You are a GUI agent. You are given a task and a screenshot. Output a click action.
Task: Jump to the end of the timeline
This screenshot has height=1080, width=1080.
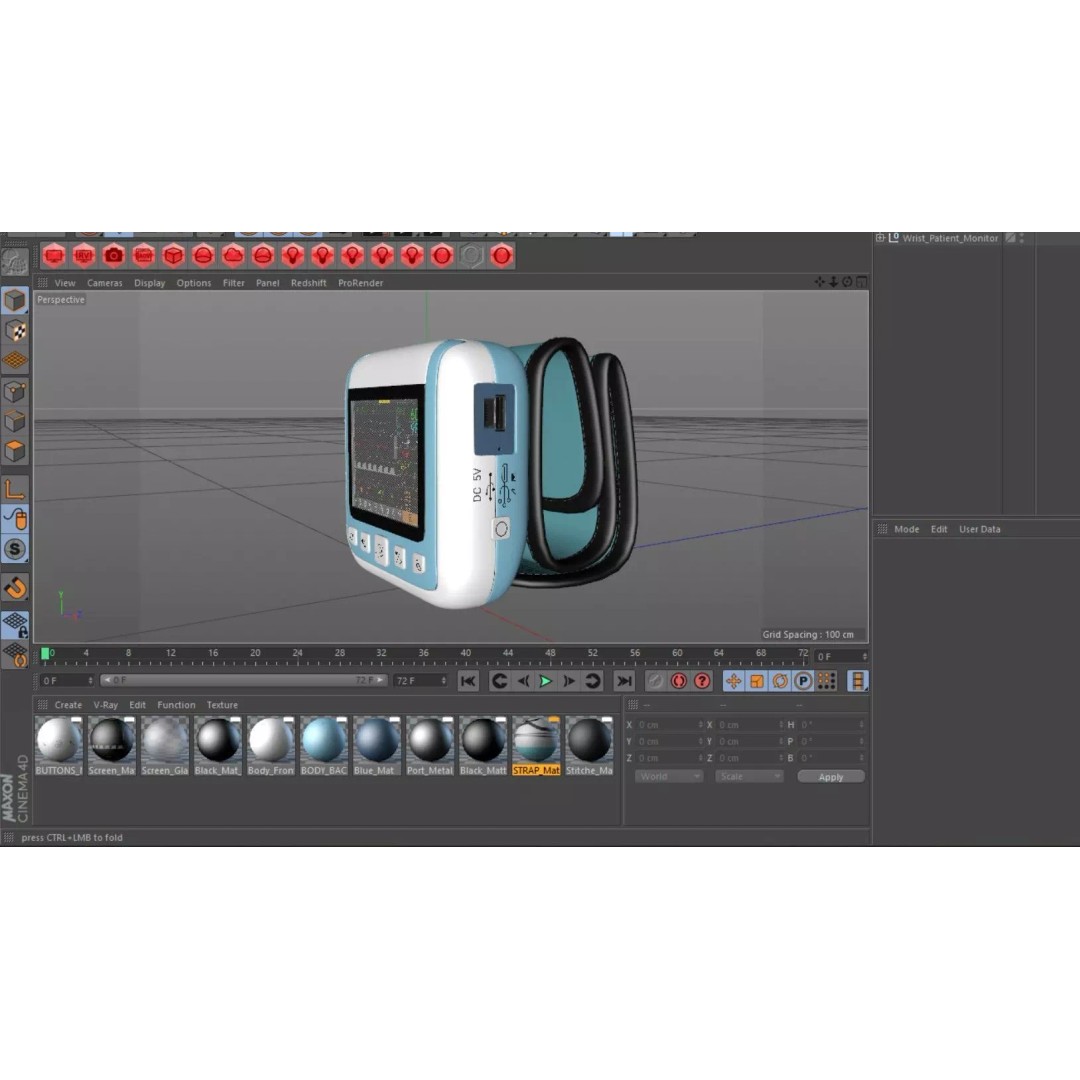624,681
